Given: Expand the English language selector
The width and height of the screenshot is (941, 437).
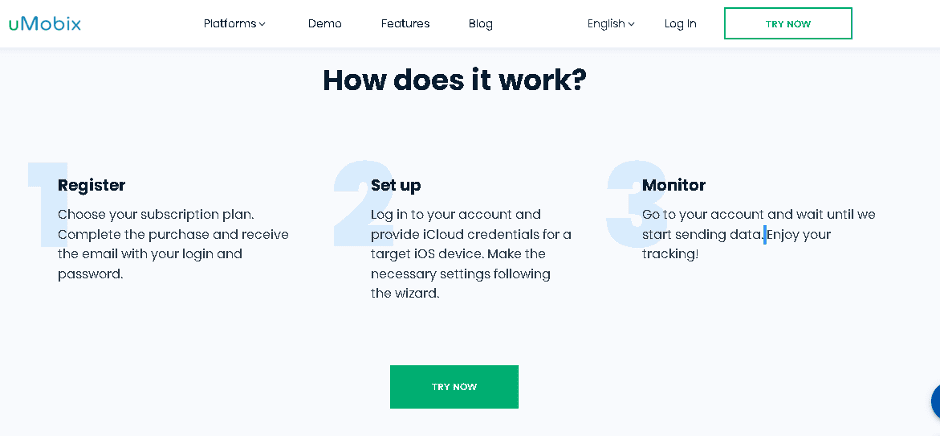Looking at the screenshot, I should pyautogui.click(x=610, y=24).
